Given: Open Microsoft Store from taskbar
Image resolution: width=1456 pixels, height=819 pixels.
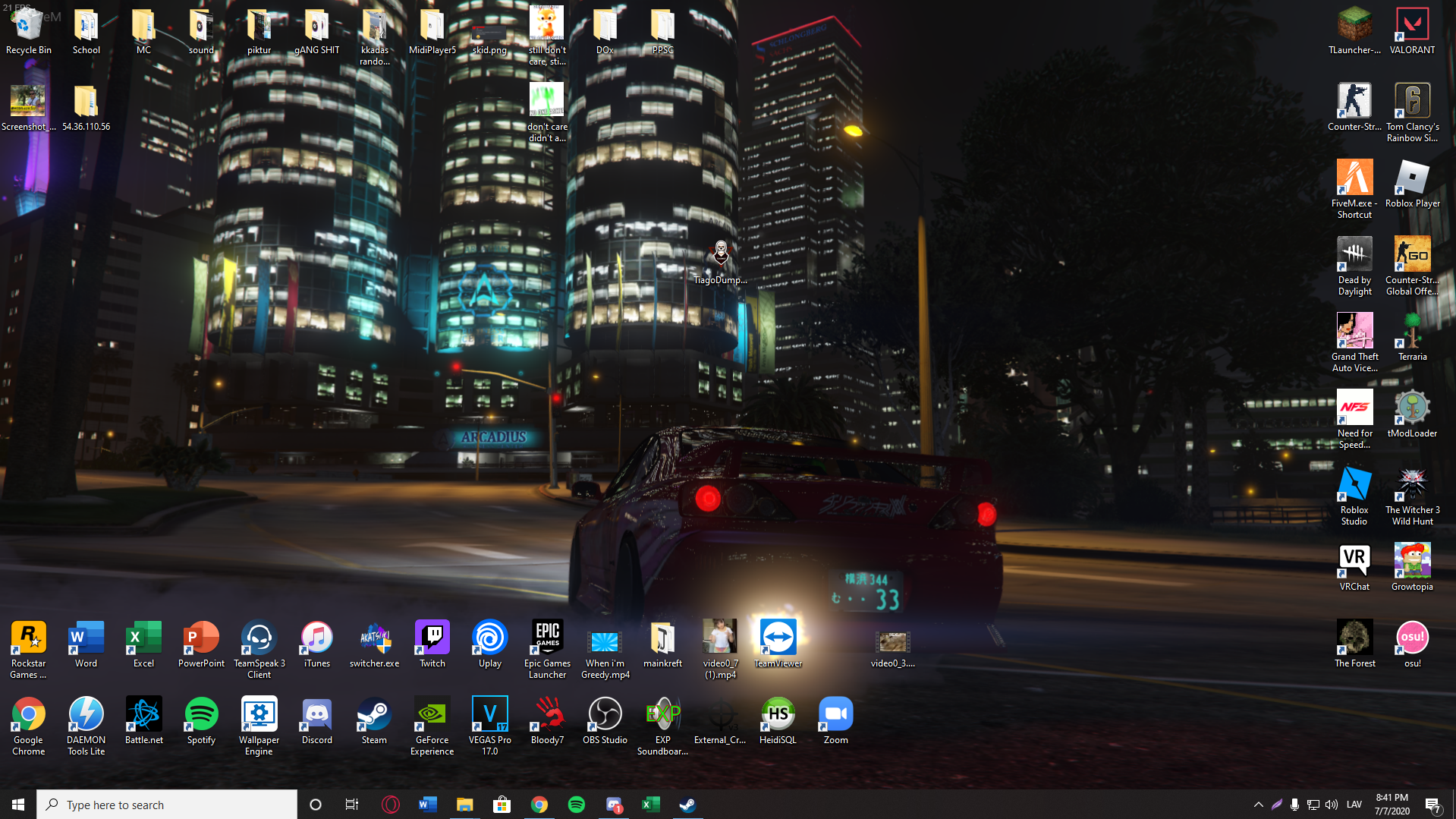Looking at the screenshot, I should [502, 805].
